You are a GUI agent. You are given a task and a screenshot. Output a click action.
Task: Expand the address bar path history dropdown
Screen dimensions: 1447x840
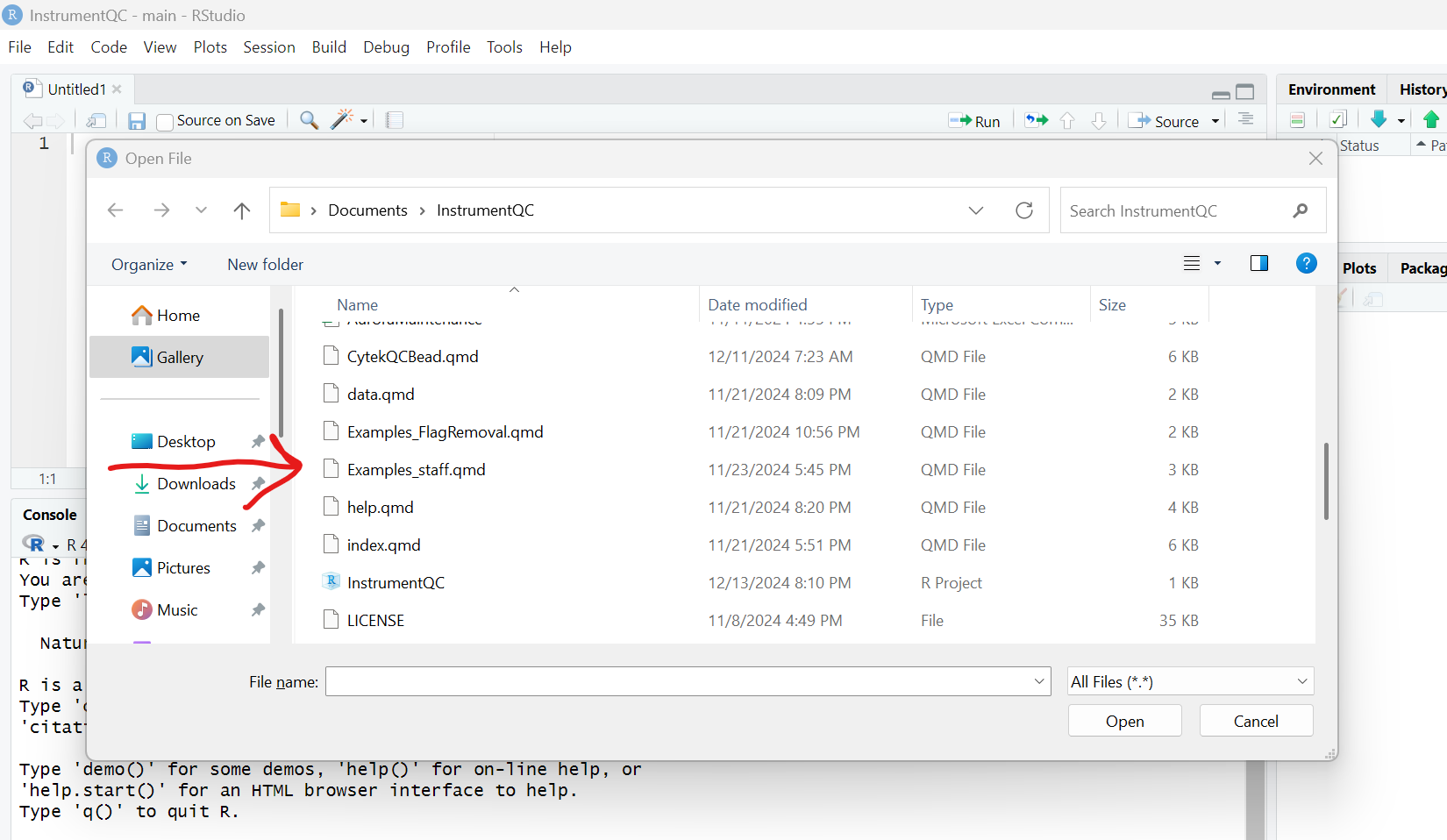point(975,210)
